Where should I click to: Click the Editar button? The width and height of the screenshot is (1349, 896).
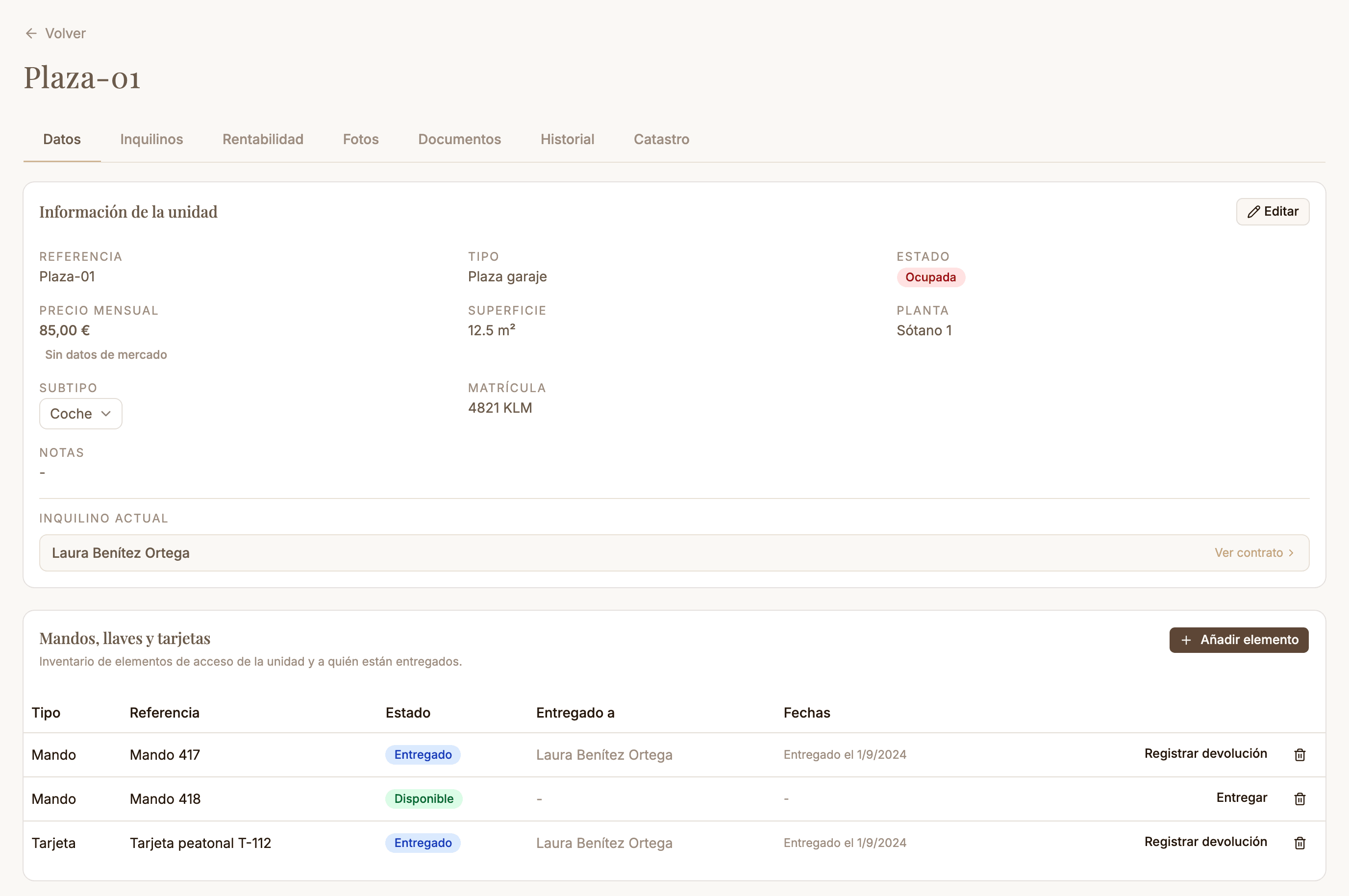(x=1273, y=211)
